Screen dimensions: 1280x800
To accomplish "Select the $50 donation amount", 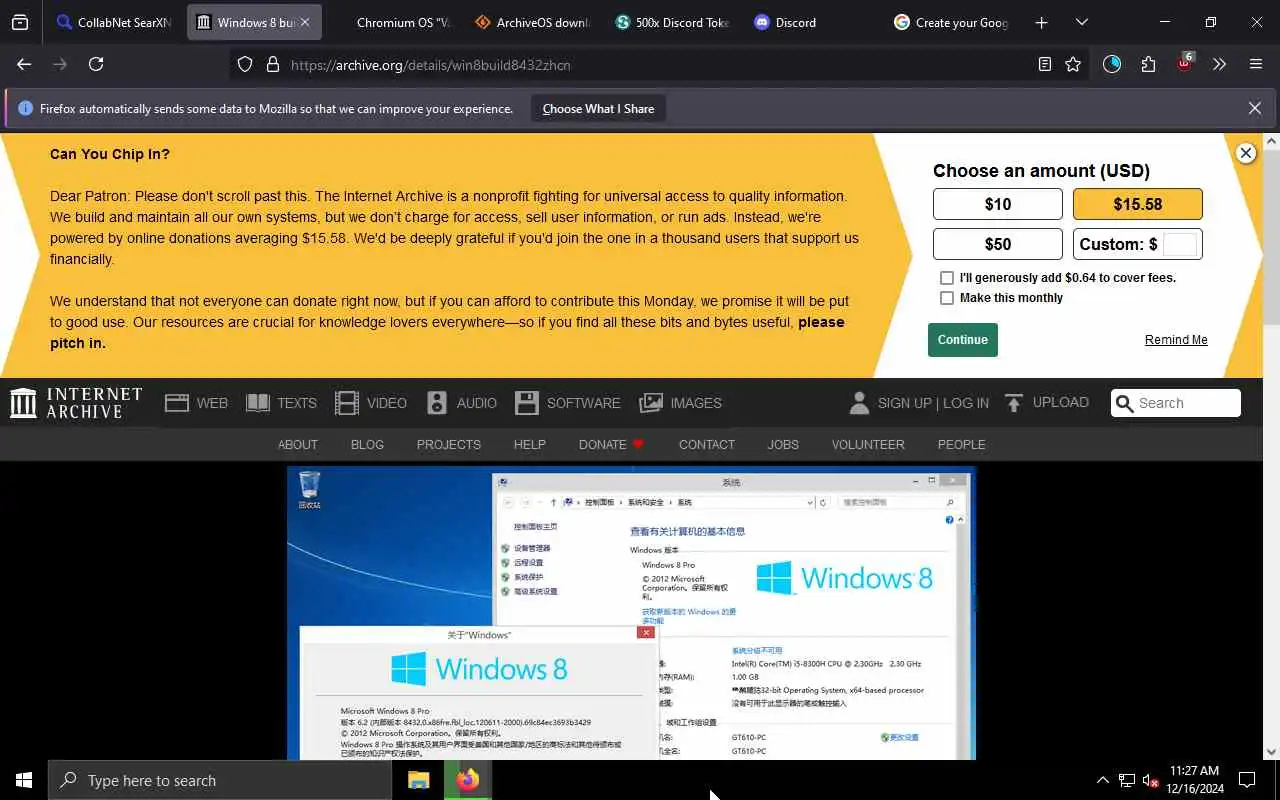I will pyautogui.click(x=997, y=244).
